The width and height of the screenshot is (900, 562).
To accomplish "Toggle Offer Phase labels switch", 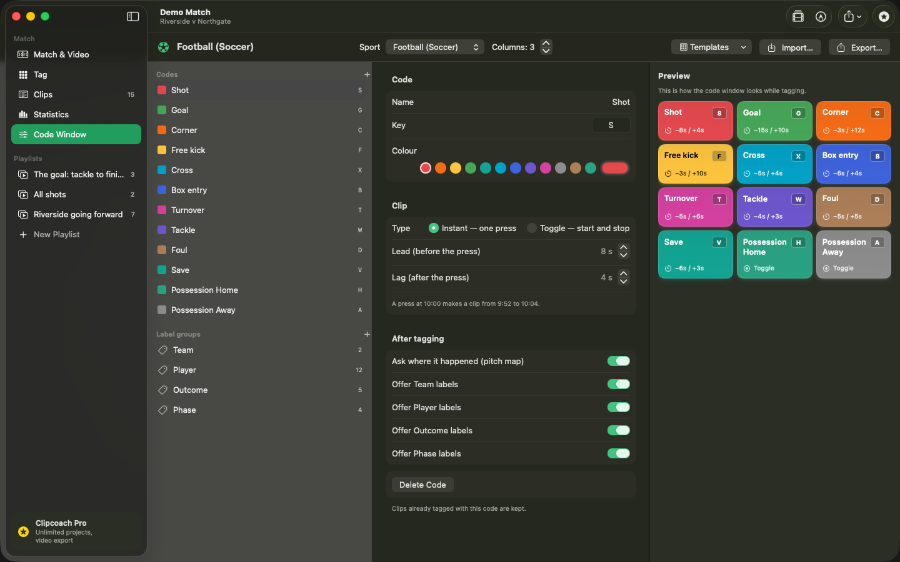I will 618,454.
